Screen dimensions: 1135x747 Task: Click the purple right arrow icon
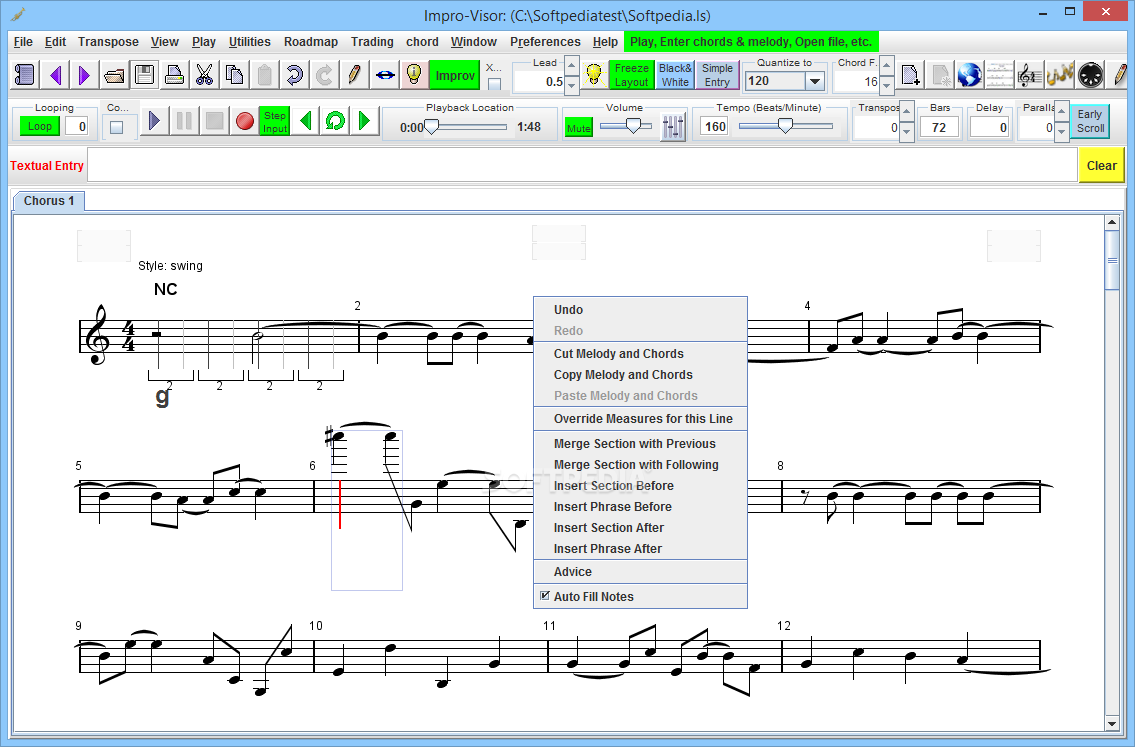pos(84,75)
